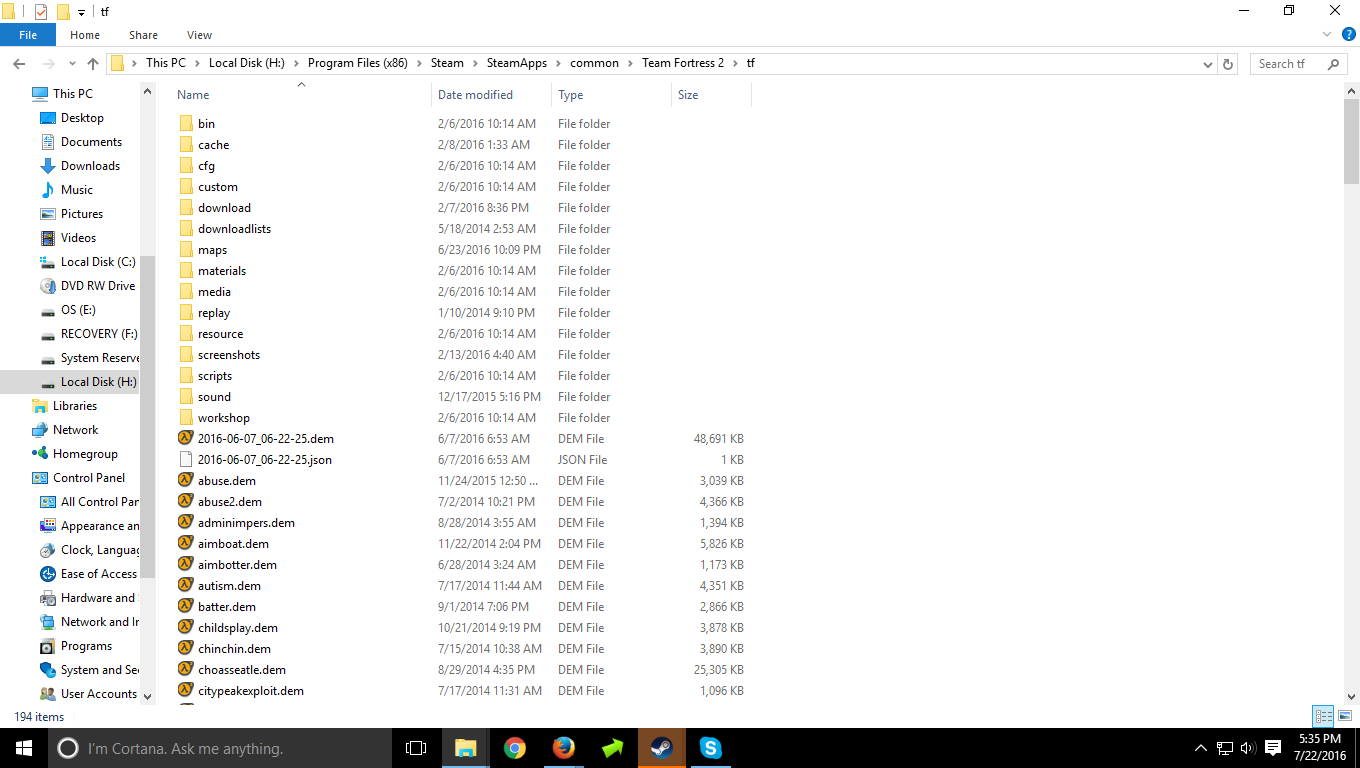Viewport: 1360px width, 768px height.
Task: Select the choasseatle.dem file name
Action: [242, 669]
